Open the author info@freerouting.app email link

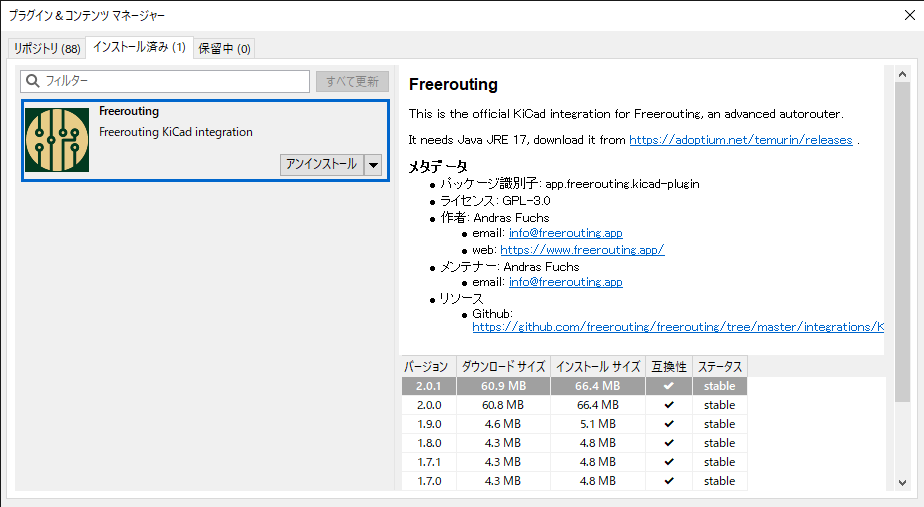point(566,233)
